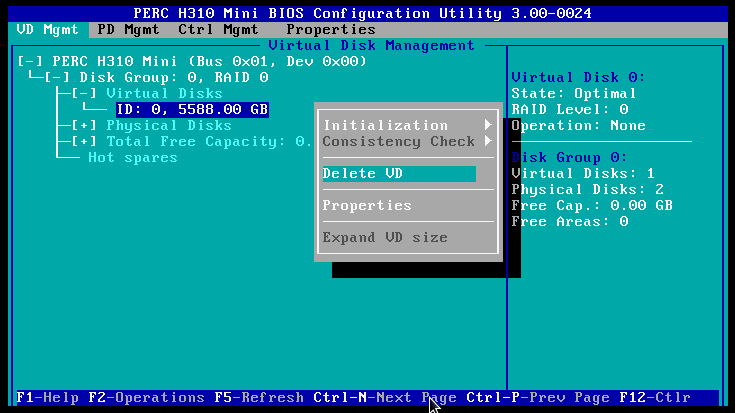Screen dimensions: 736x413
Task: Click F1-Help in the bottom bar
Action: pyautogui.click(x=50, y=397)
